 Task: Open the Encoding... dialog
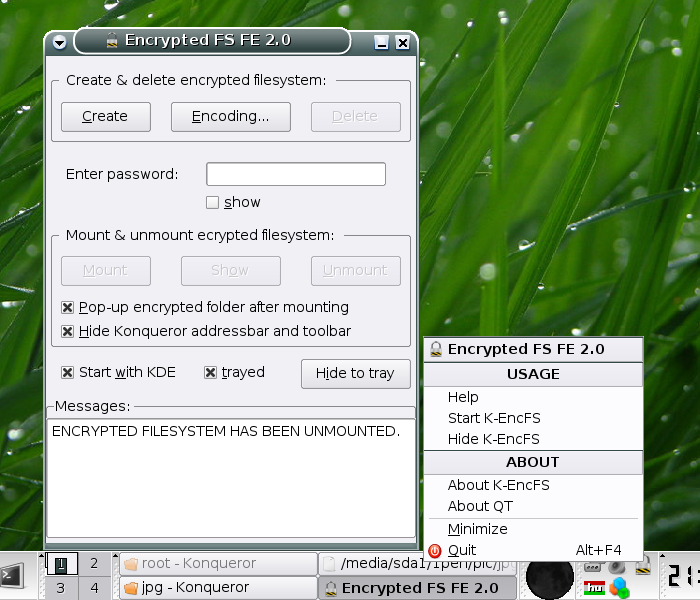coord(231,117)
